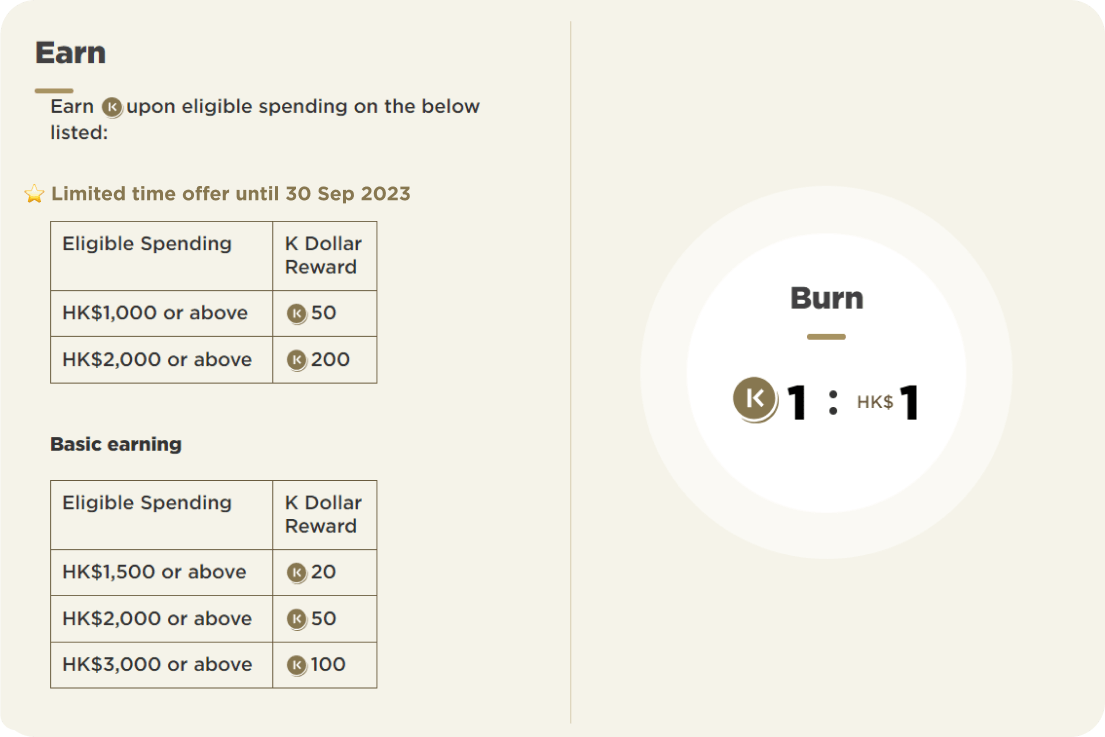
Task: Click the K coin icon beside 200 reward
Action: tap(297, 360)
